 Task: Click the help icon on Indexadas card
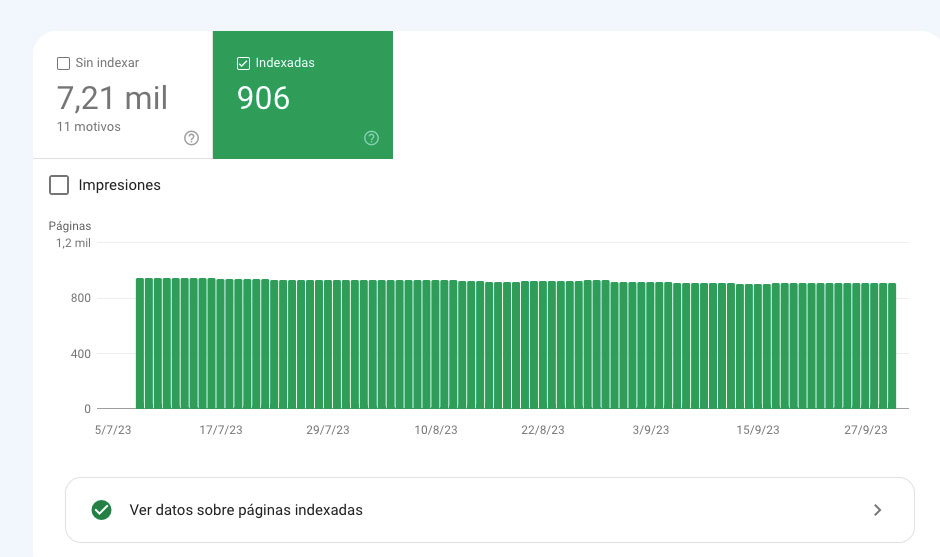[x=371, y=138]
